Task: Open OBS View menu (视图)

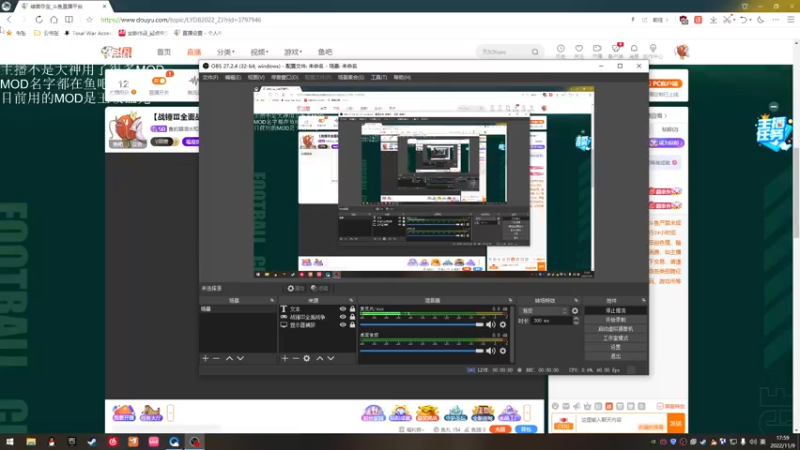Action: tap(256, 78)
